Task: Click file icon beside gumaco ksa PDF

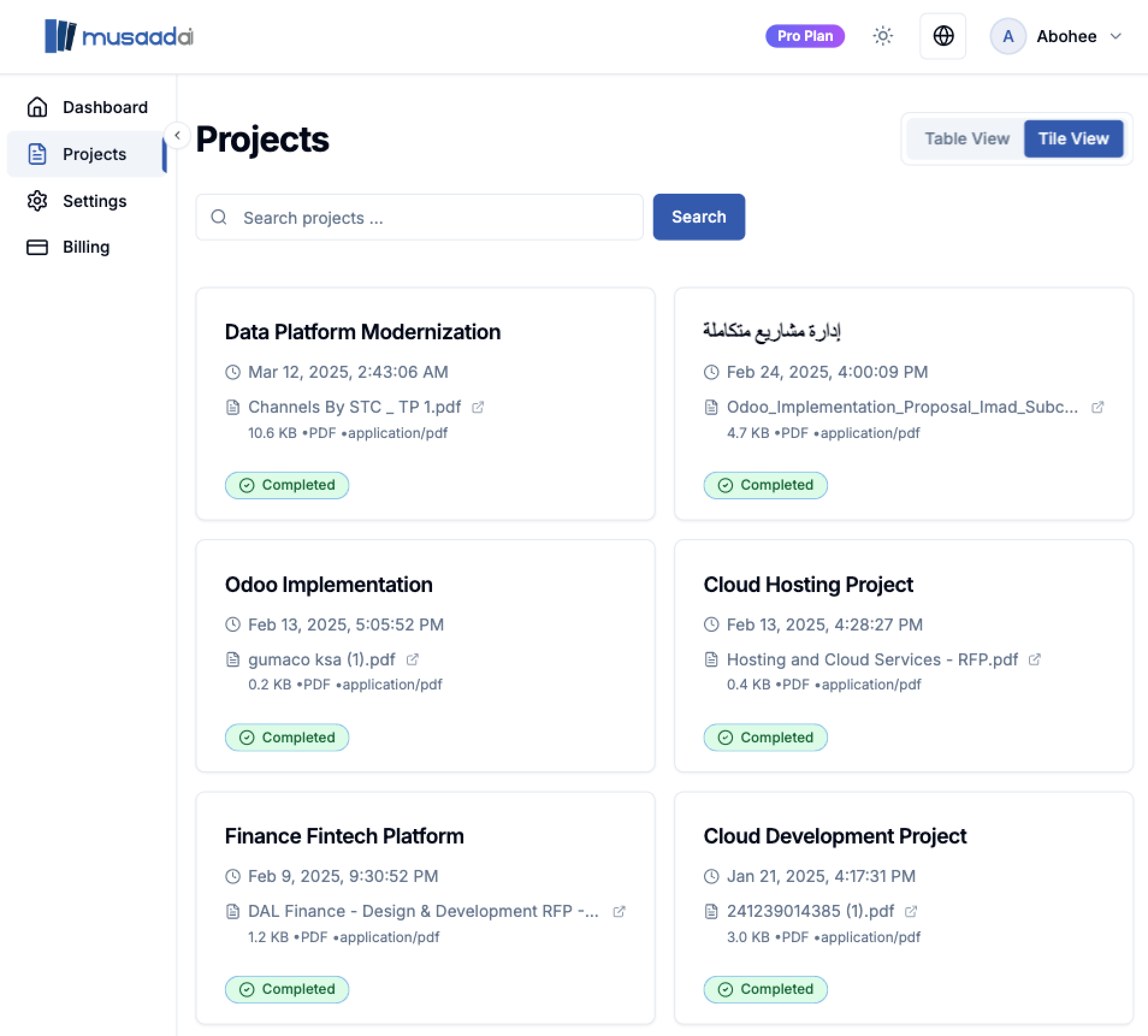Action: [x=233, y=660]
